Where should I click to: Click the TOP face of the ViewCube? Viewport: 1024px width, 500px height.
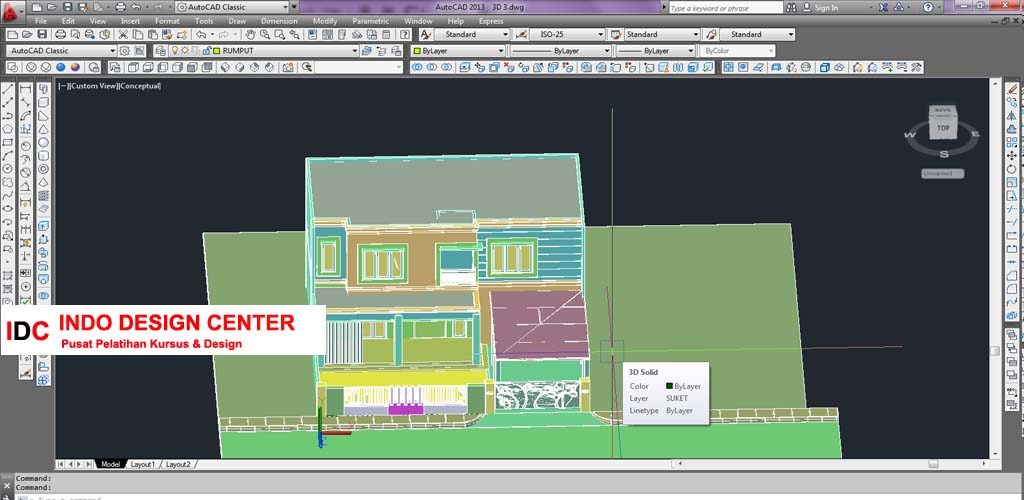click(x=943, y=128)
